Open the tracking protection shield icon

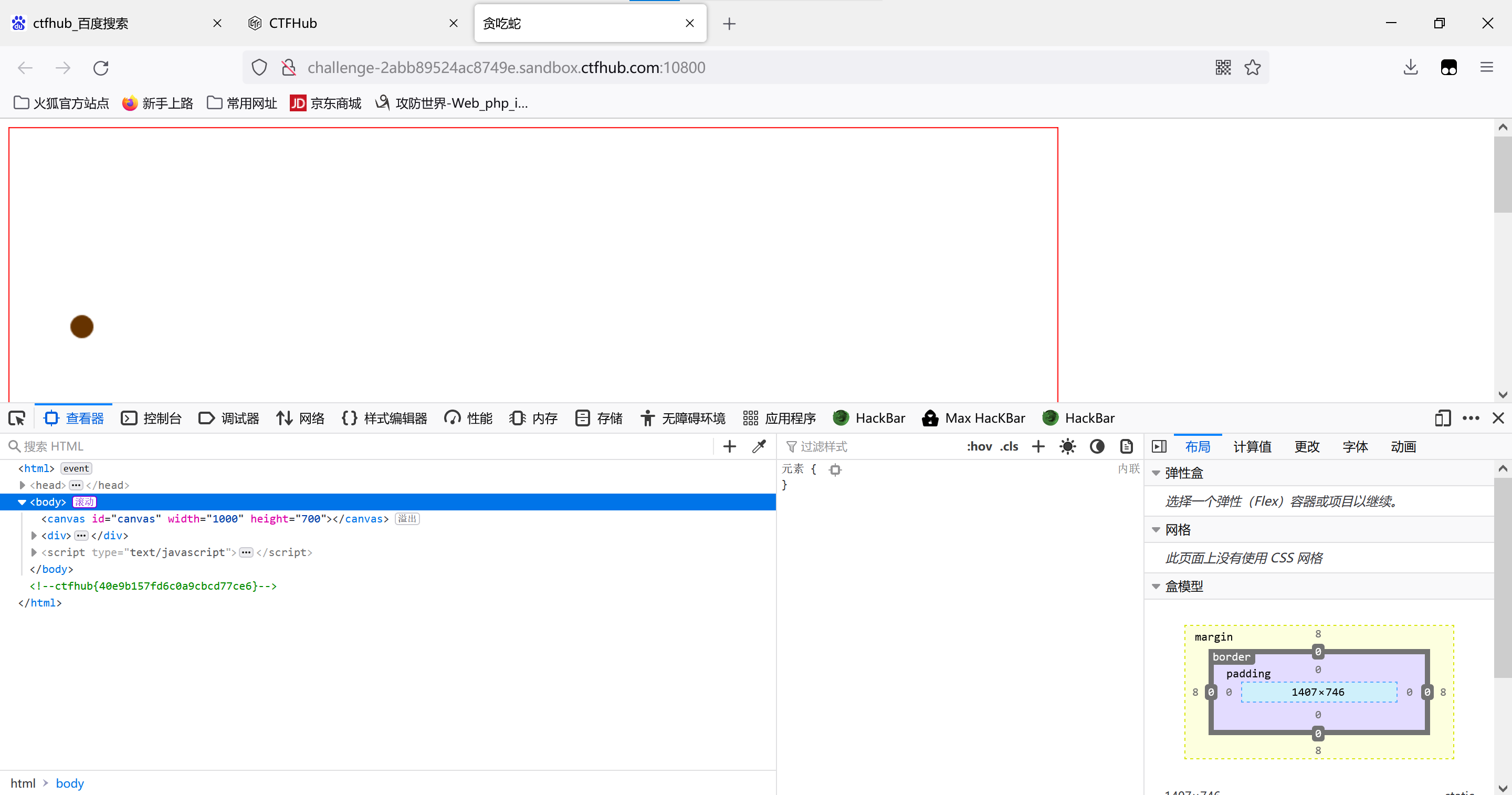(259, 68)
